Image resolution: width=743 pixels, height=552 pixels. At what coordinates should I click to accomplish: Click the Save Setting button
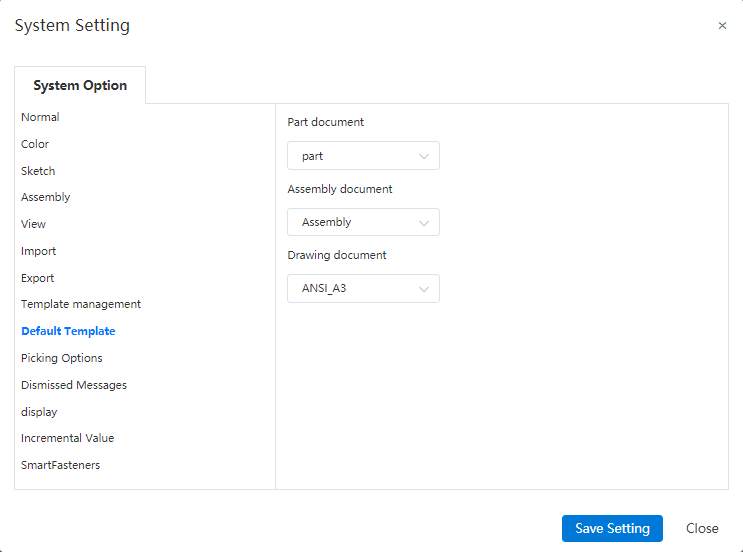[612, 528]
